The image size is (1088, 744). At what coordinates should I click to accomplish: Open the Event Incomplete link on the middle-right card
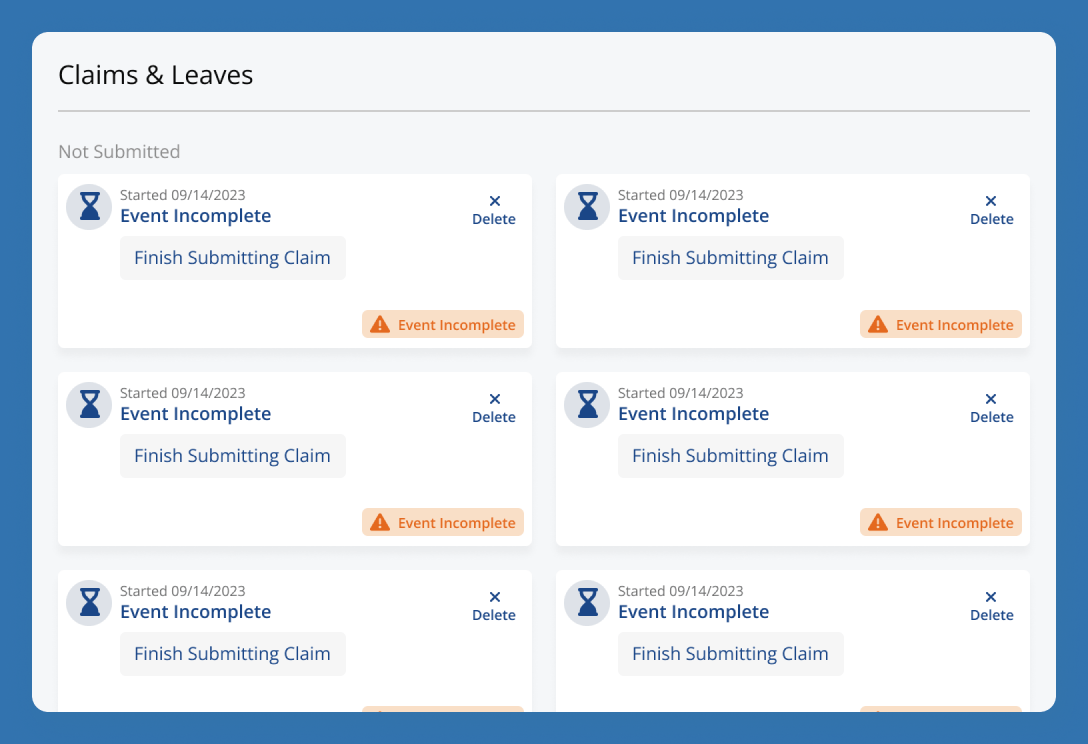(693, 413)
